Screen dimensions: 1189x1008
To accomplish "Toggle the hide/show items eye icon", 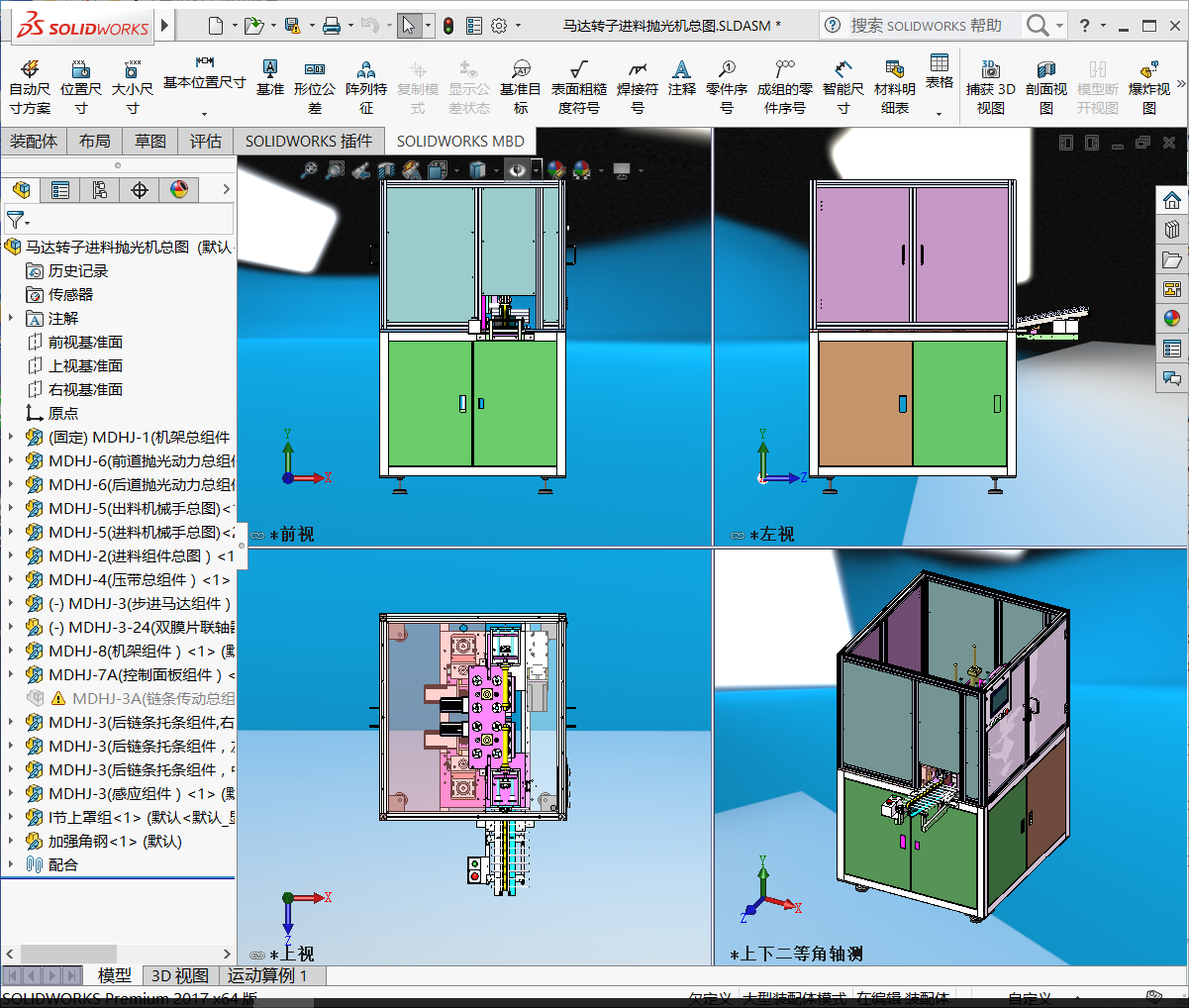I will (x=517, y=170).
